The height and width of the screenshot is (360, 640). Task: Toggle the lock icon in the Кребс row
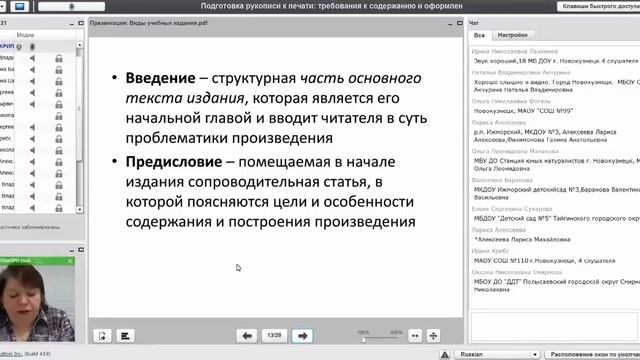point(59,139)
